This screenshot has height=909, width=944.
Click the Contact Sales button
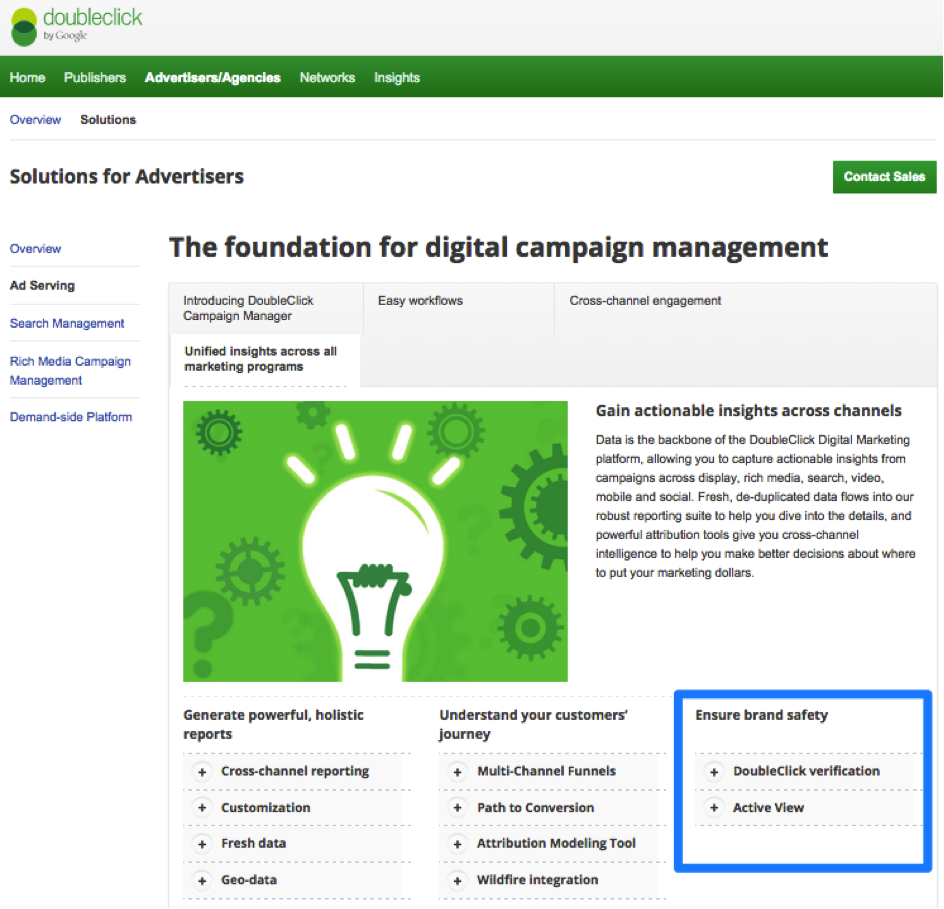click(x=884, y=177)
